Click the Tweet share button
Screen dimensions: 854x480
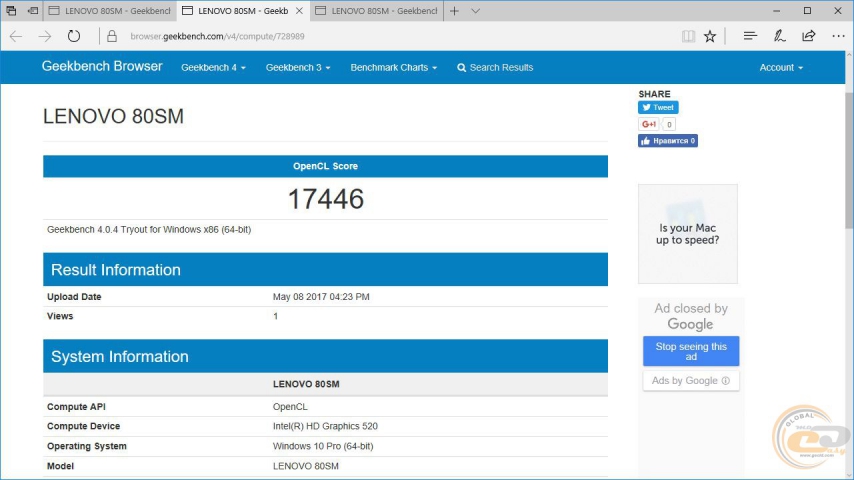pyautogui.click(x=658, y=107)
